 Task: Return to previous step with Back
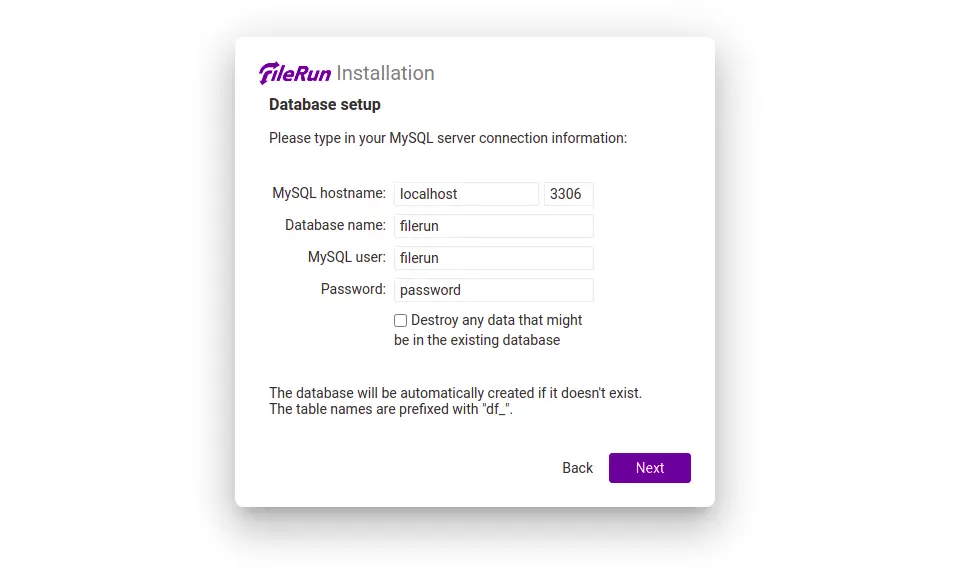577,468
